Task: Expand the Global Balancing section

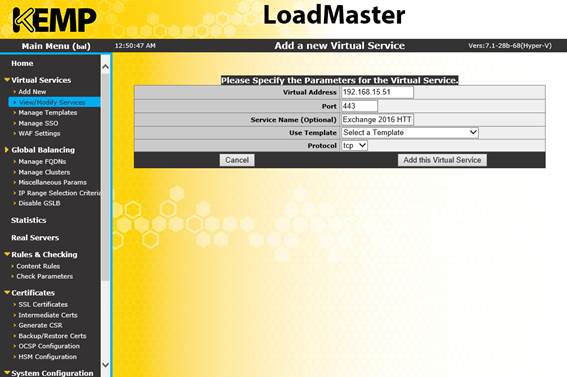Action: [x=43, y=150]
